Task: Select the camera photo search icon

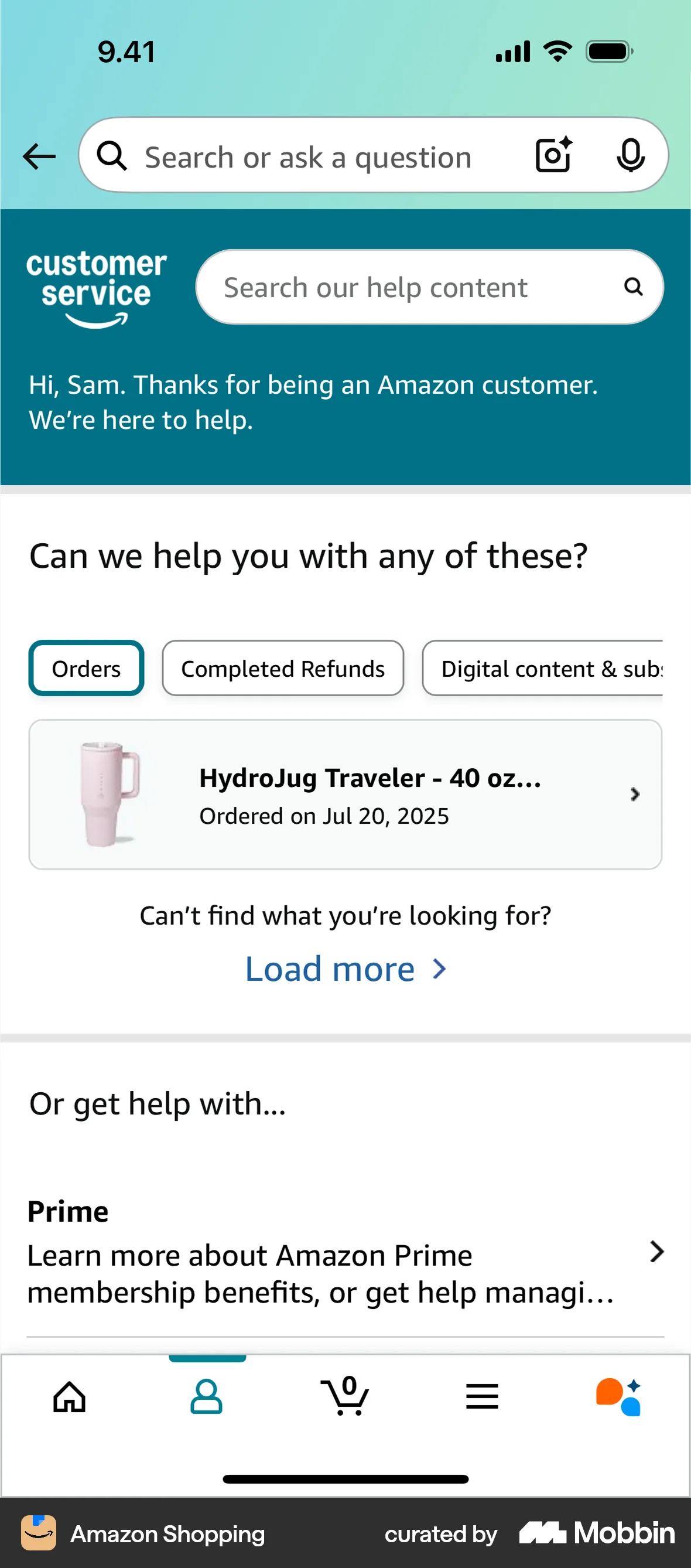Action: 553,155
